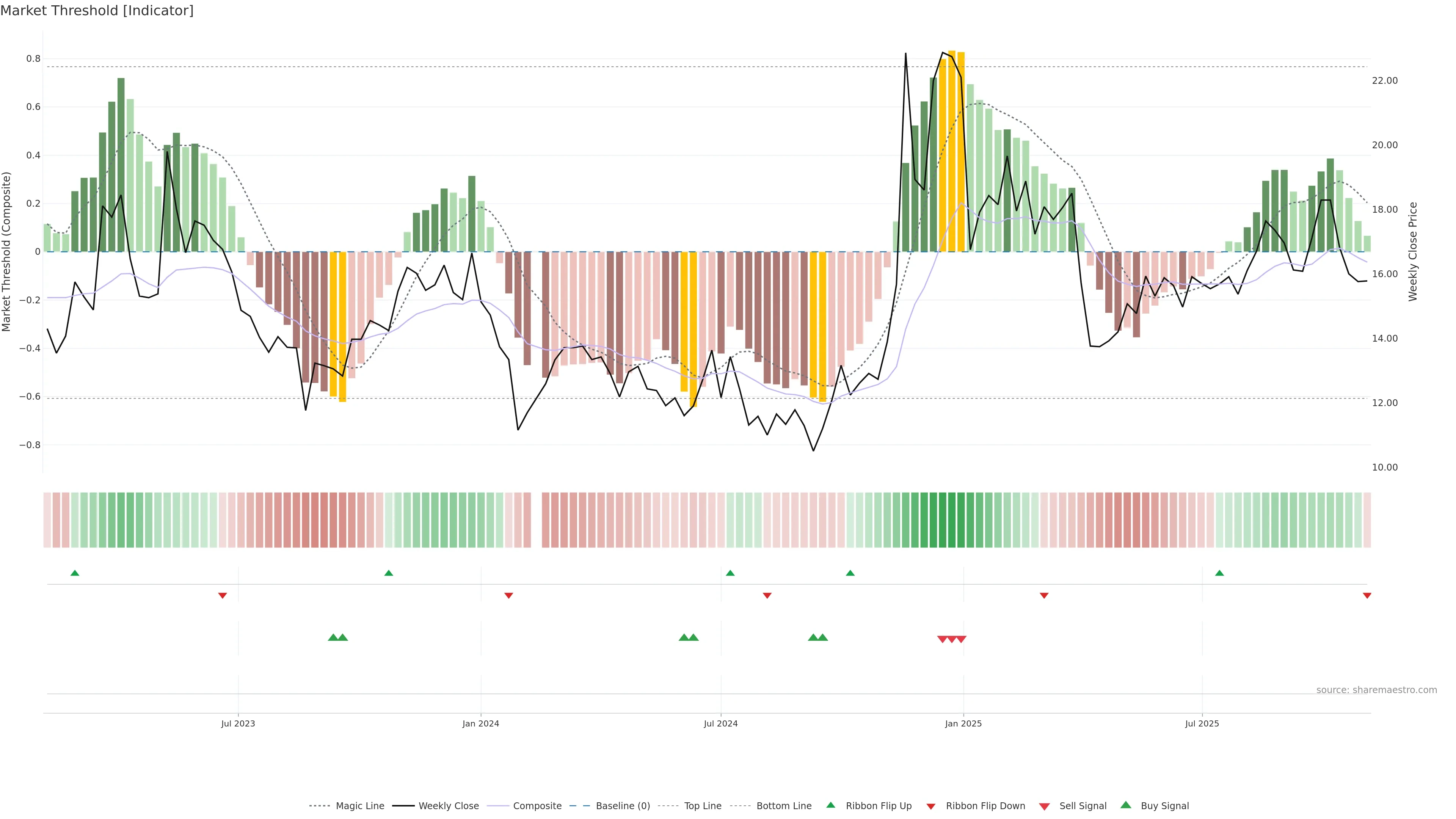This screenshot has width=1456, height=819.
Task: Click the ribbon flip up marker near Jul 2025
Action: 1219,573
